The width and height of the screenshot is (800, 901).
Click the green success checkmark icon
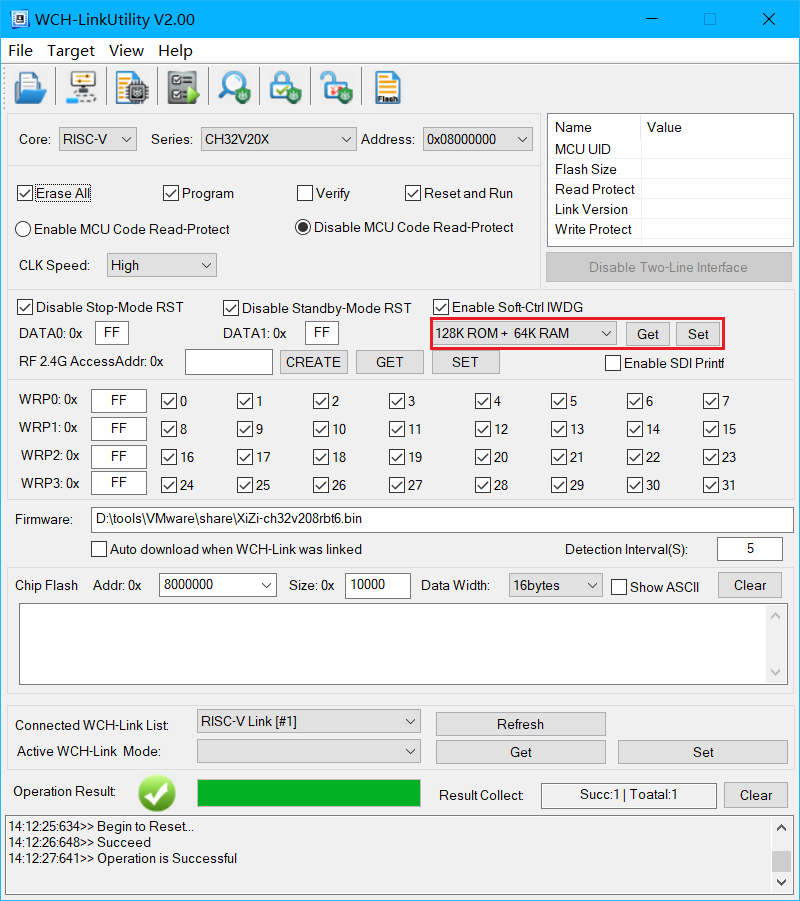click(x=157, y=793)
